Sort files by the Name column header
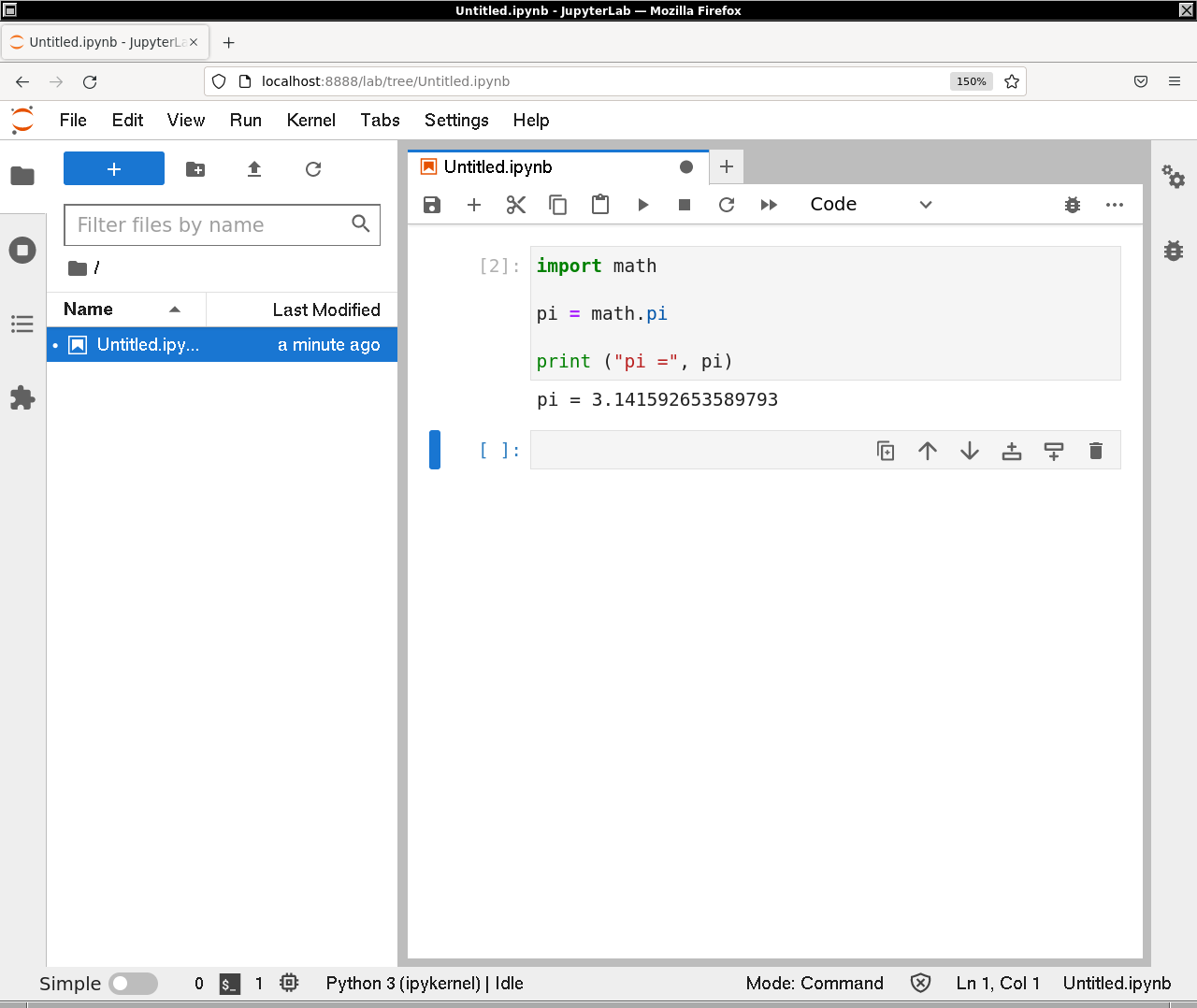The height and width of the screenshot is (1008, 1197). point(89,310)
